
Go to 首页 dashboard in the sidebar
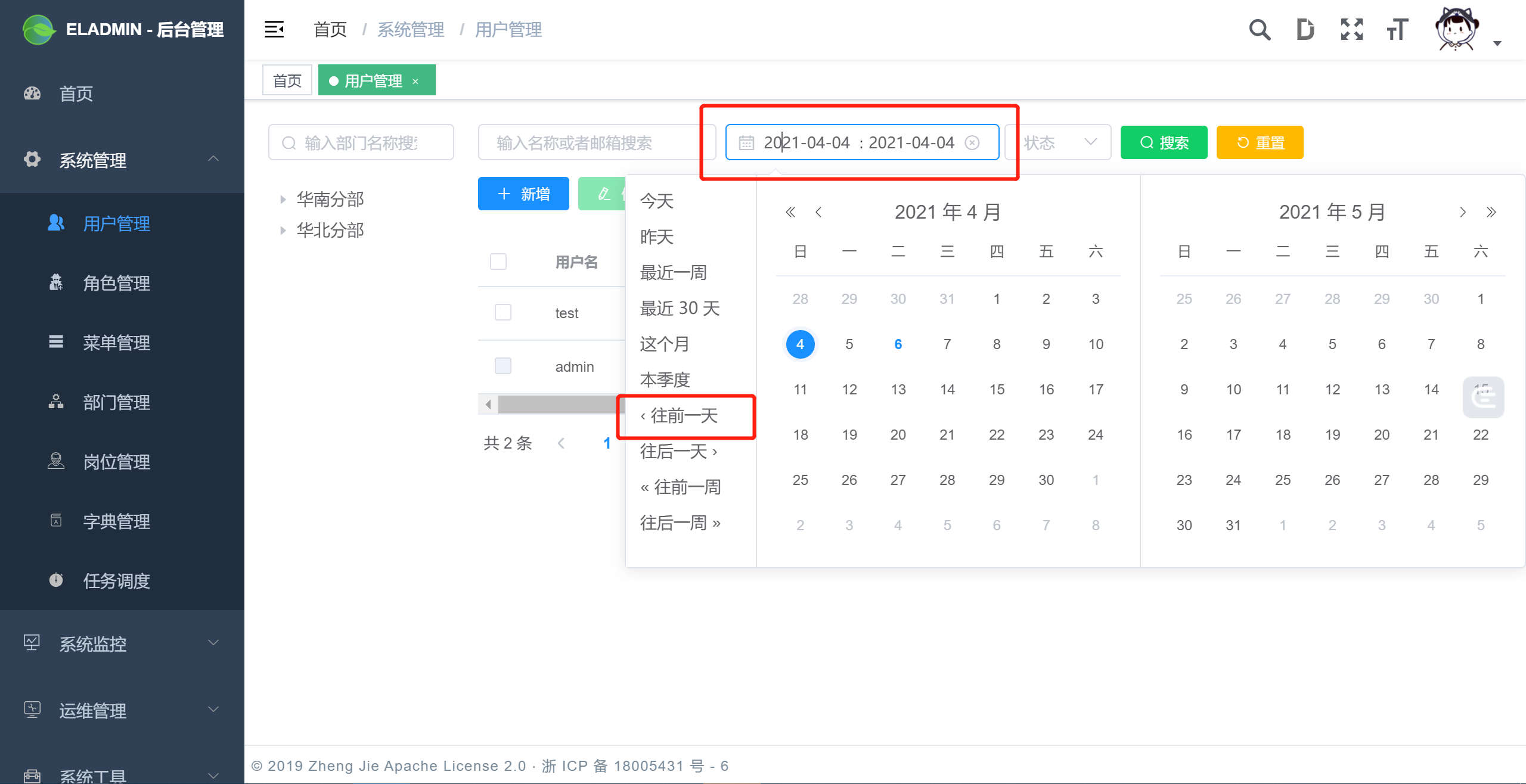coord(122,93)
